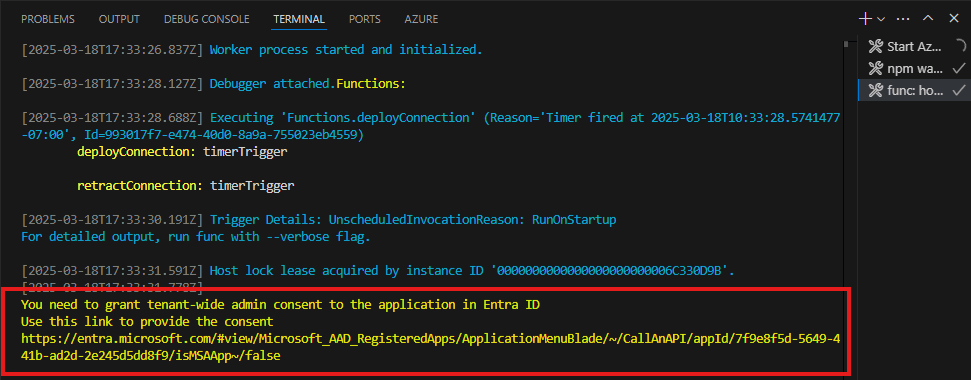Screen dimensions: 971x380
Task: Open the PORTS tab
Action: [365, 19]
